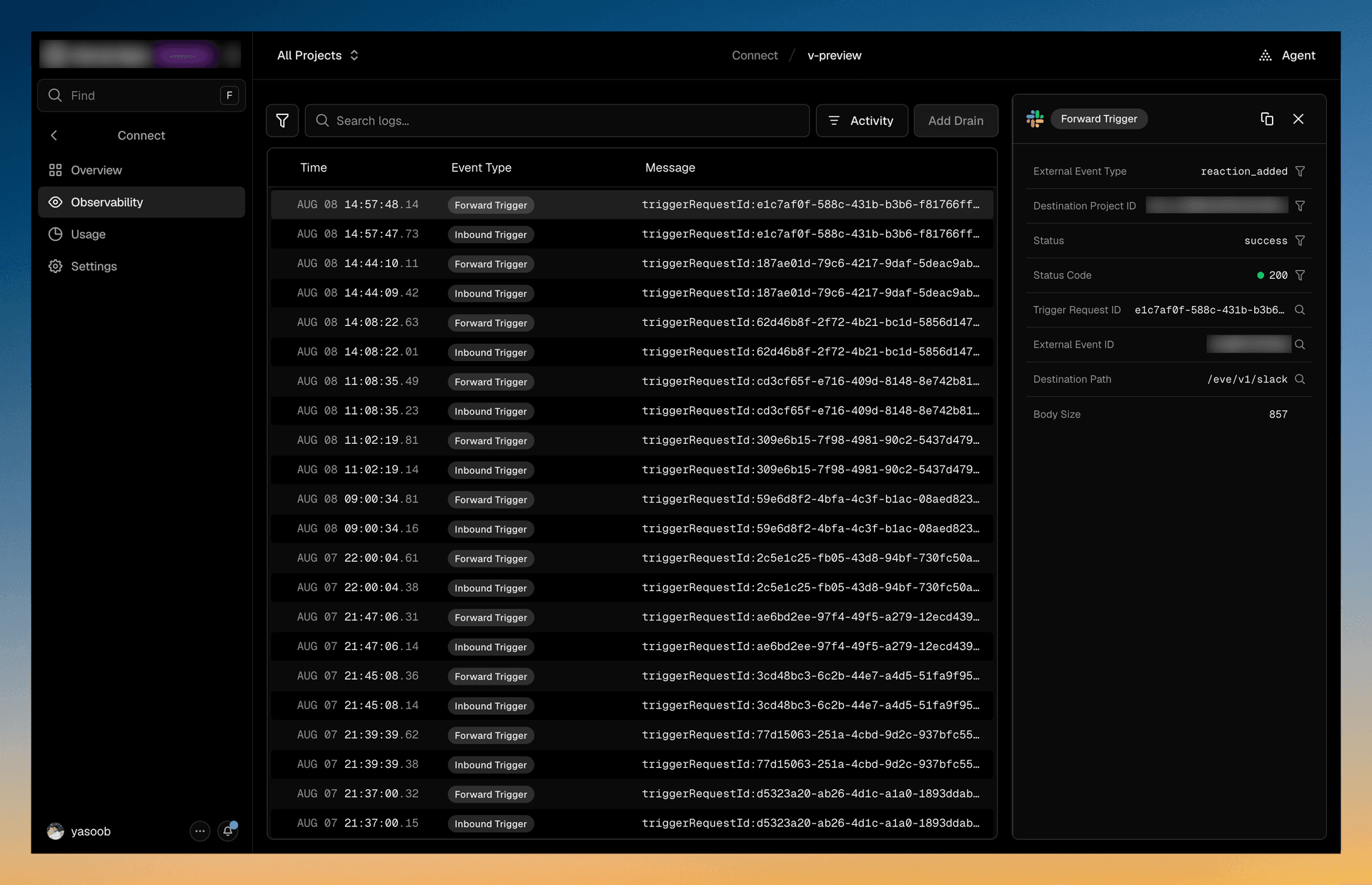Select the log row at 14:57:47.73

(632, 234)
